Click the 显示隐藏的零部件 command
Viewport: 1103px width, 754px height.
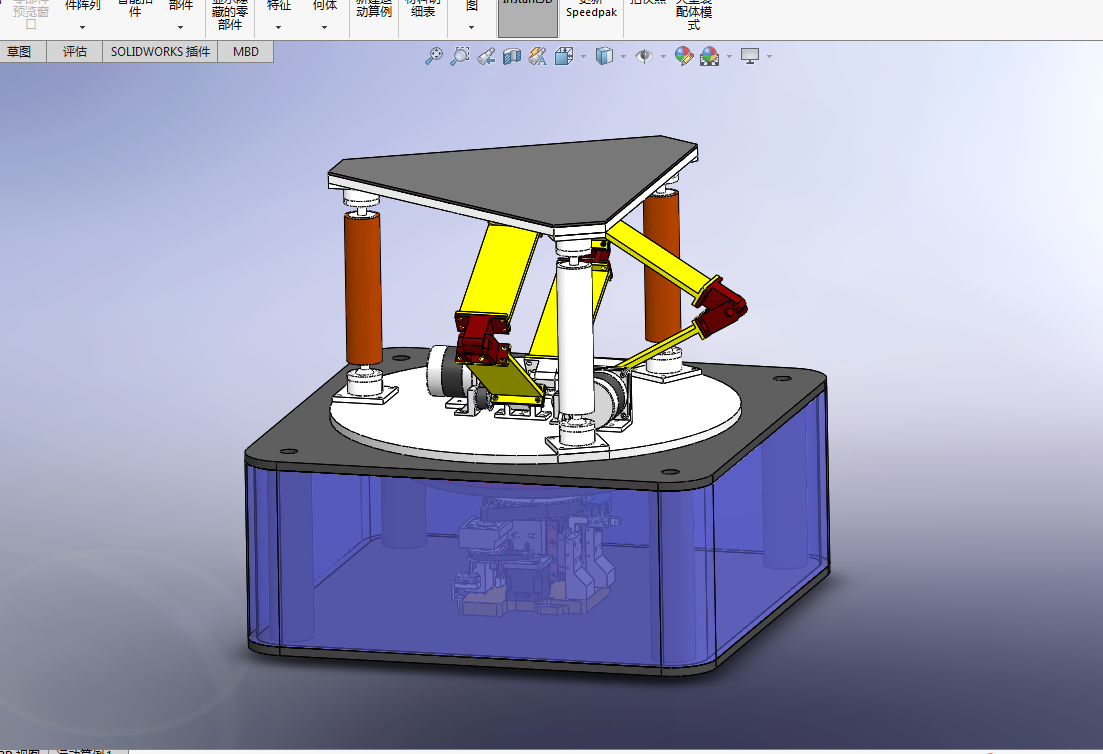pyautogui.click(x=230, y=15)
